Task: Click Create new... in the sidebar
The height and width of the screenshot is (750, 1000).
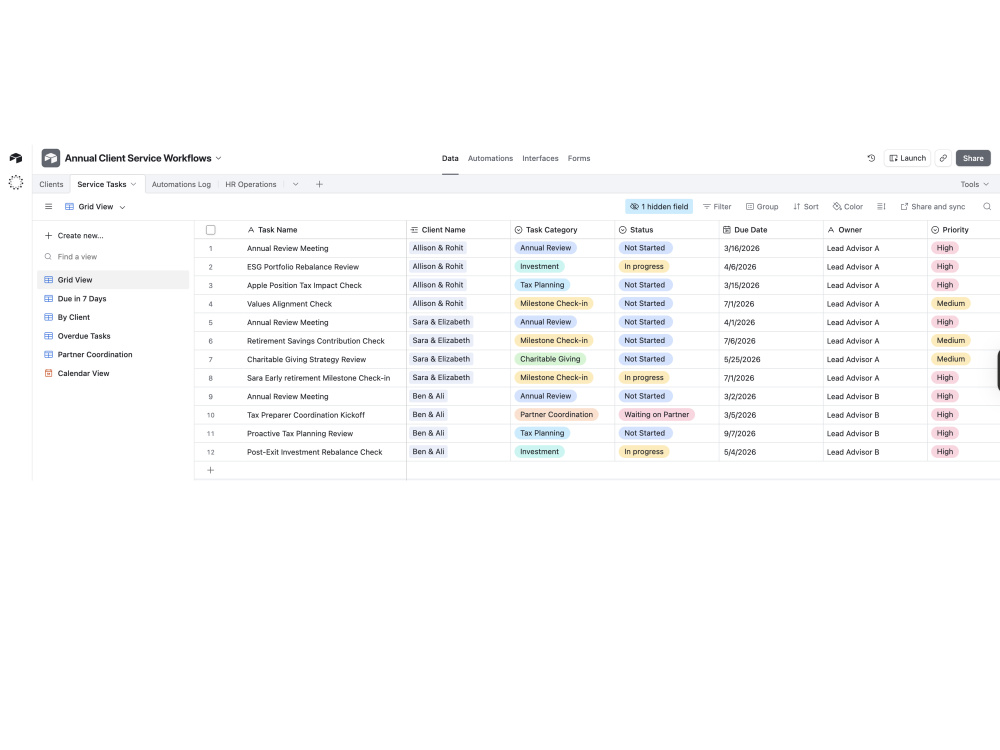Action: (x=74, y=235)
